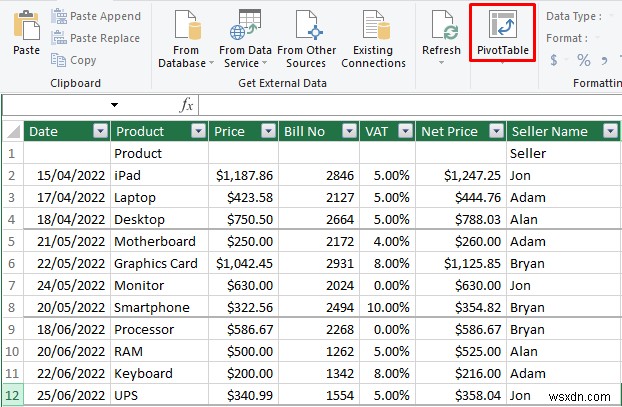Viewport: 622px width, 407px height.
Task: Open the Product column filter dropdown
Action: (x=198, y=131)
